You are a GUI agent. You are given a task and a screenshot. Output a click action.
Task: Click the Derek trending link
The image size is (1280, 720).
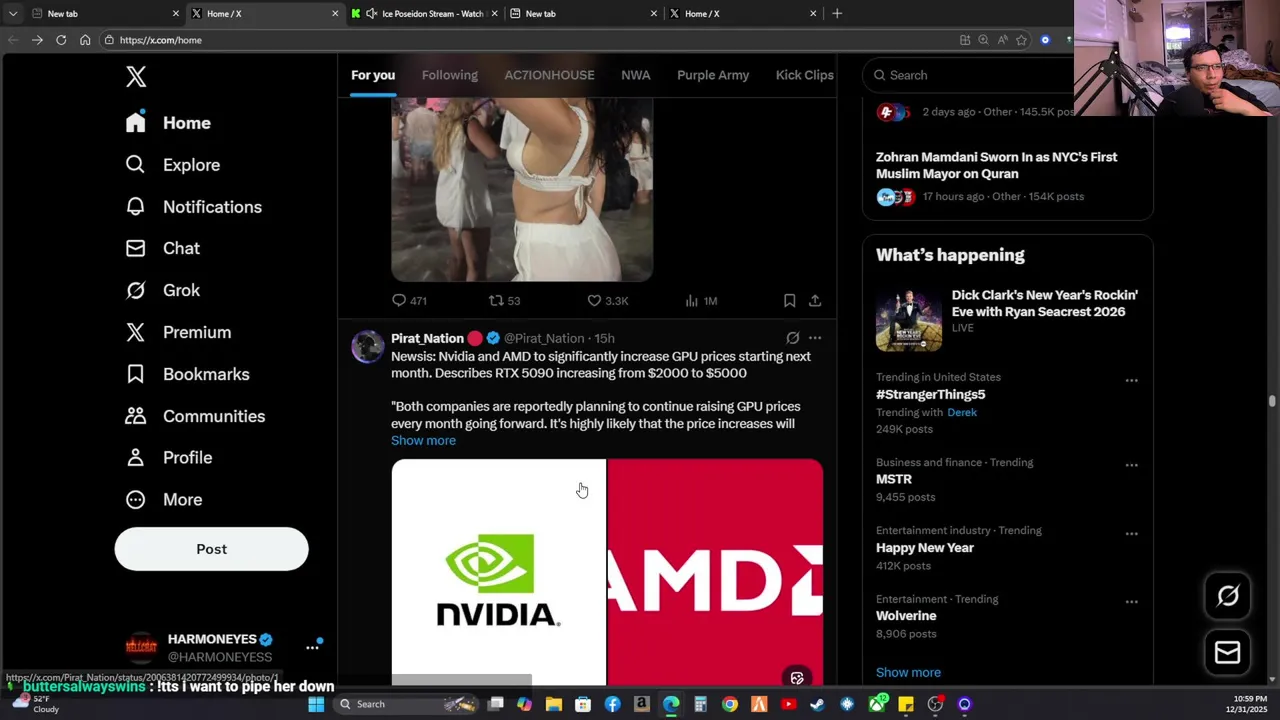point(962,412)
